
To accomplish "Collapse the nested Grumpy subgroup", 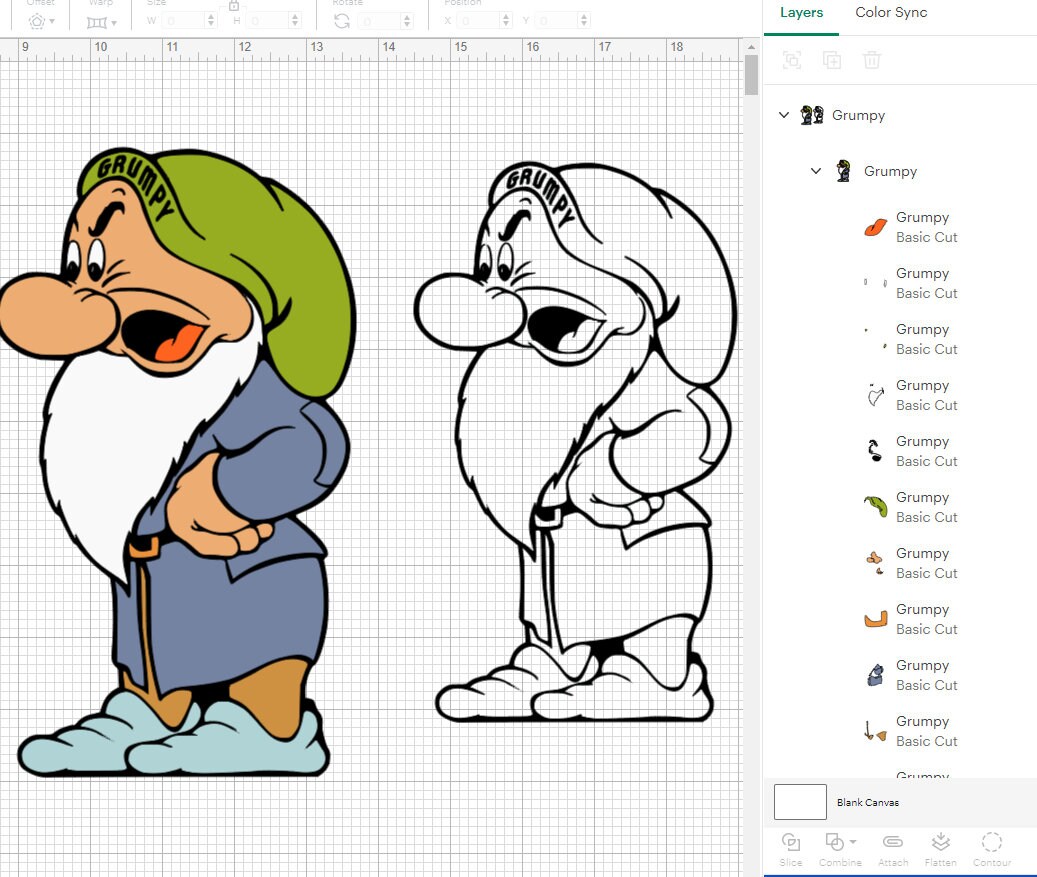I will (x=816, y=171).
